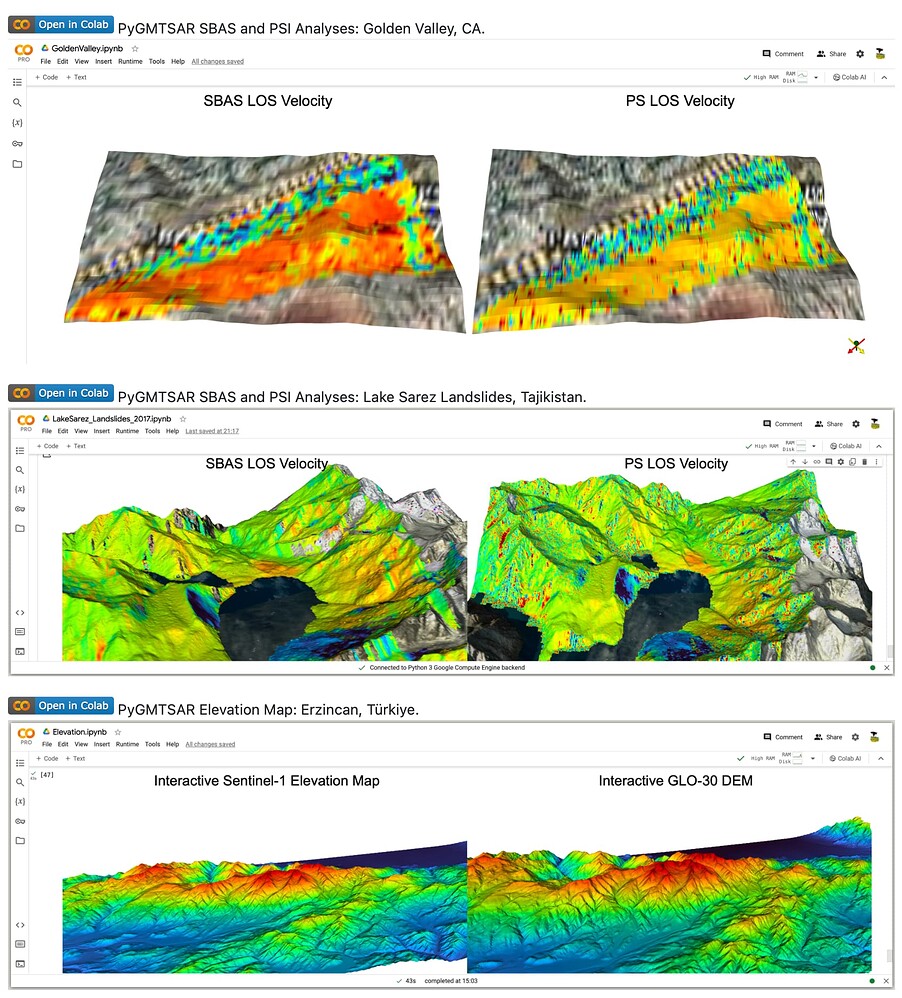Expand RAM Disk dropdown in LakeSarez notebook
The image size is (902, 998).
(x=812, y=446)
